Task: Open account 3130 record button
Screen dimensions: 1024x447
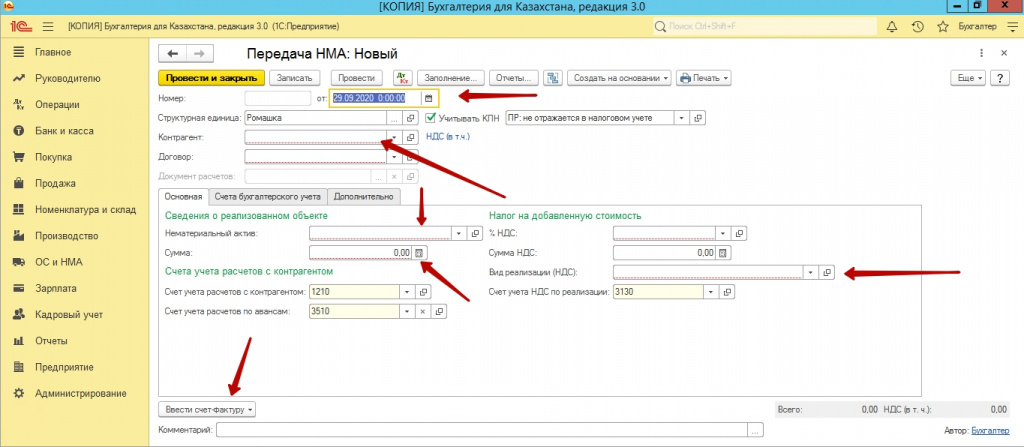Action: click(726, 291)
